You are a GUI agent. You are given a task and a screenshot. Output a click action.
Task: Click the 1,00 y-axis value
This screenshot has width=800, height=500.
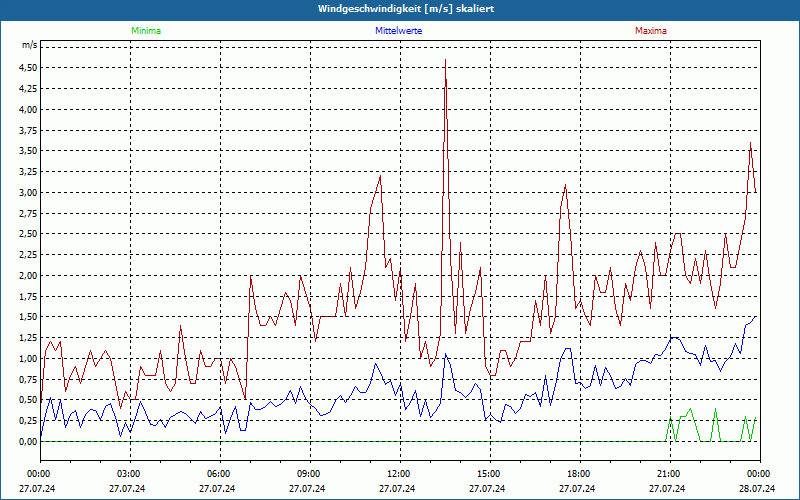tap(28, 359)
